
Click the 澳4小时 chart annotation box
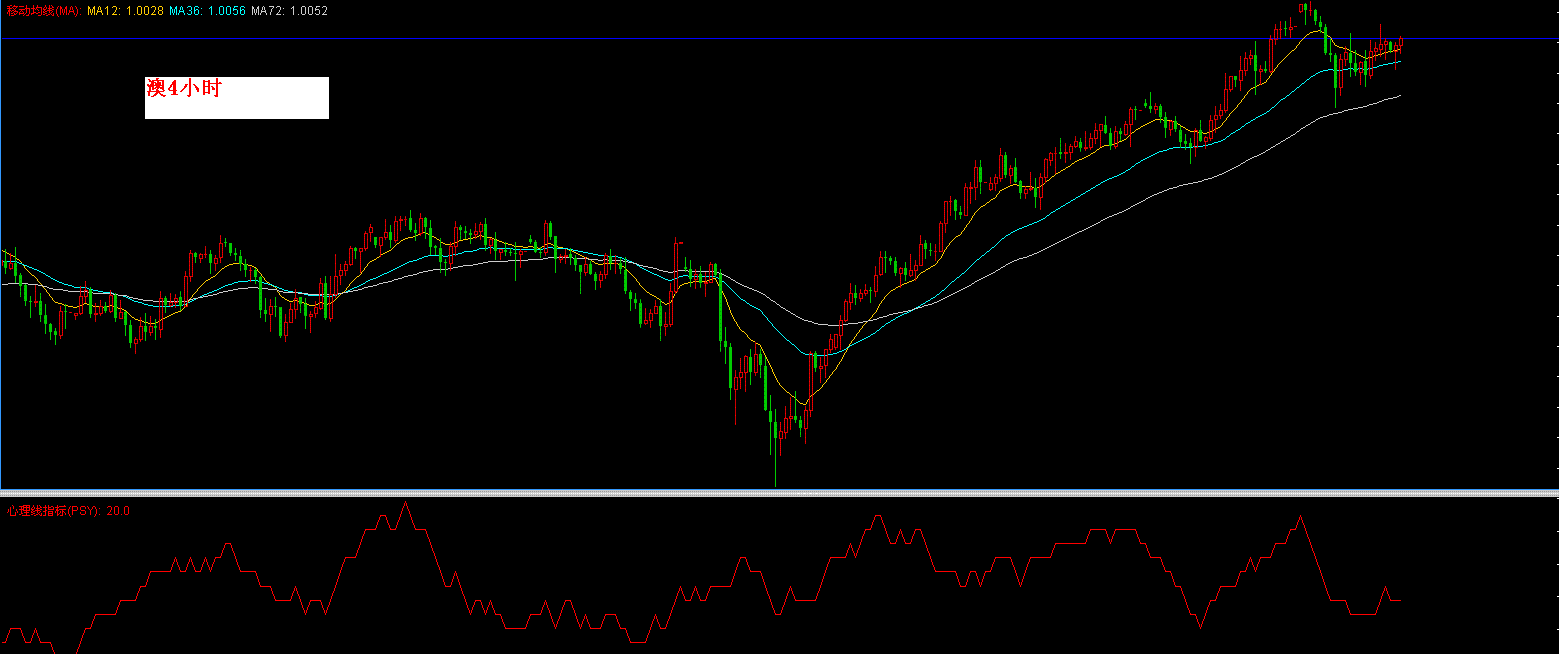pos(237,98)
